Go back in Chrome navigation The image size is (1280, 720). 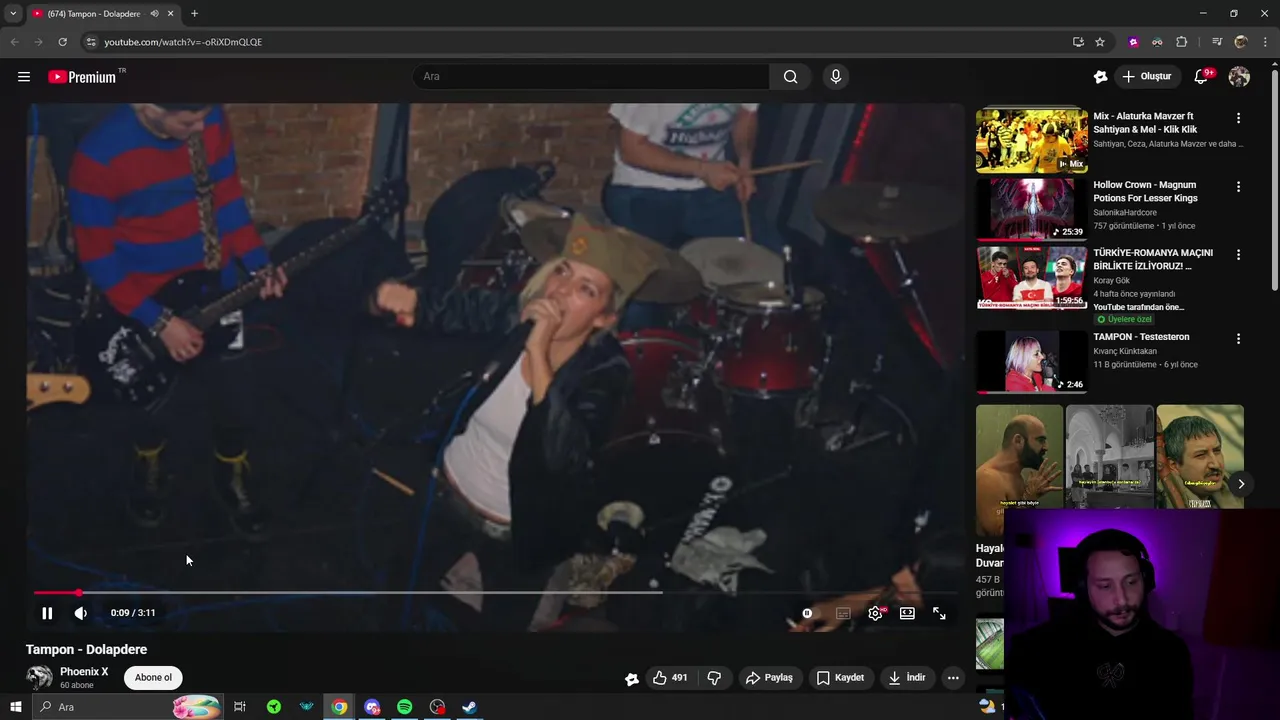click(14, 42)
